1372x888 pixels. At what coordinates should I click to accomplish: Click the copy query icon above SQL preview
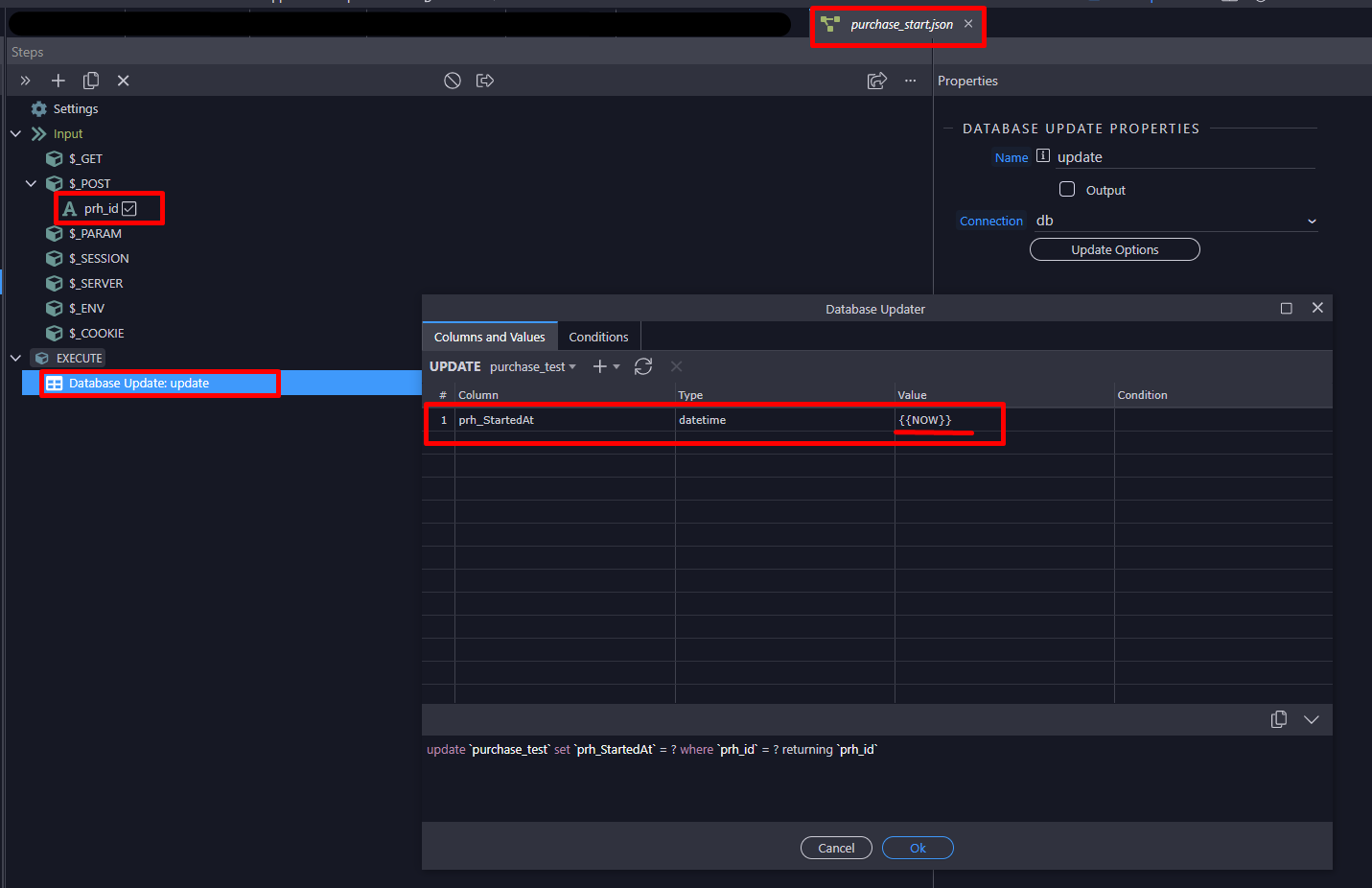click(x=1278, y=719)
